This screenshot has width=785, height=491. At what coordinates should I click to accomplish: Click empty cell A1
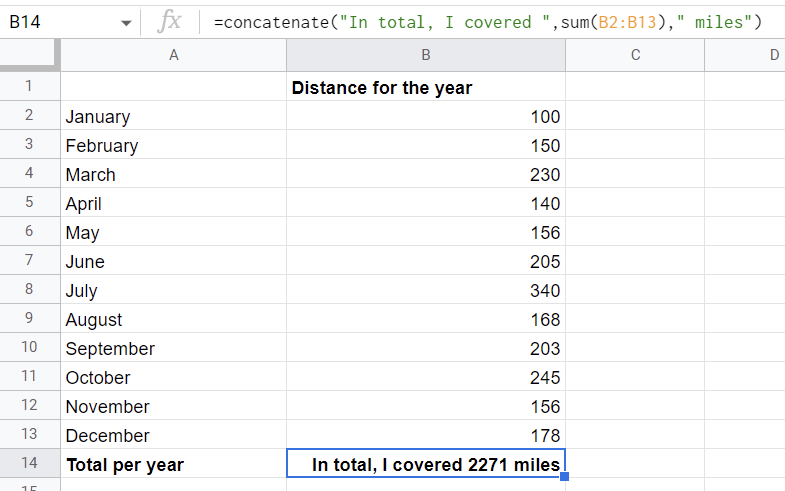[x=174, y=87]
